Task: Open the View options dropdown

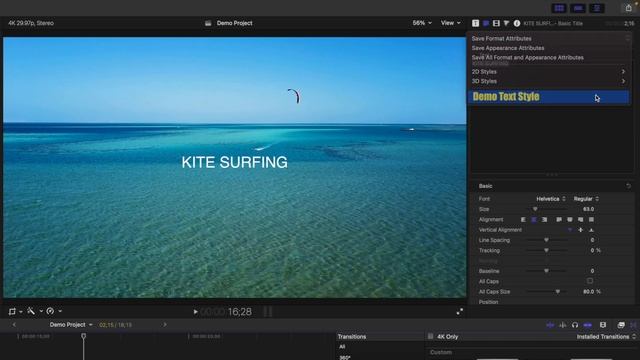Action: tap(450, 23)
